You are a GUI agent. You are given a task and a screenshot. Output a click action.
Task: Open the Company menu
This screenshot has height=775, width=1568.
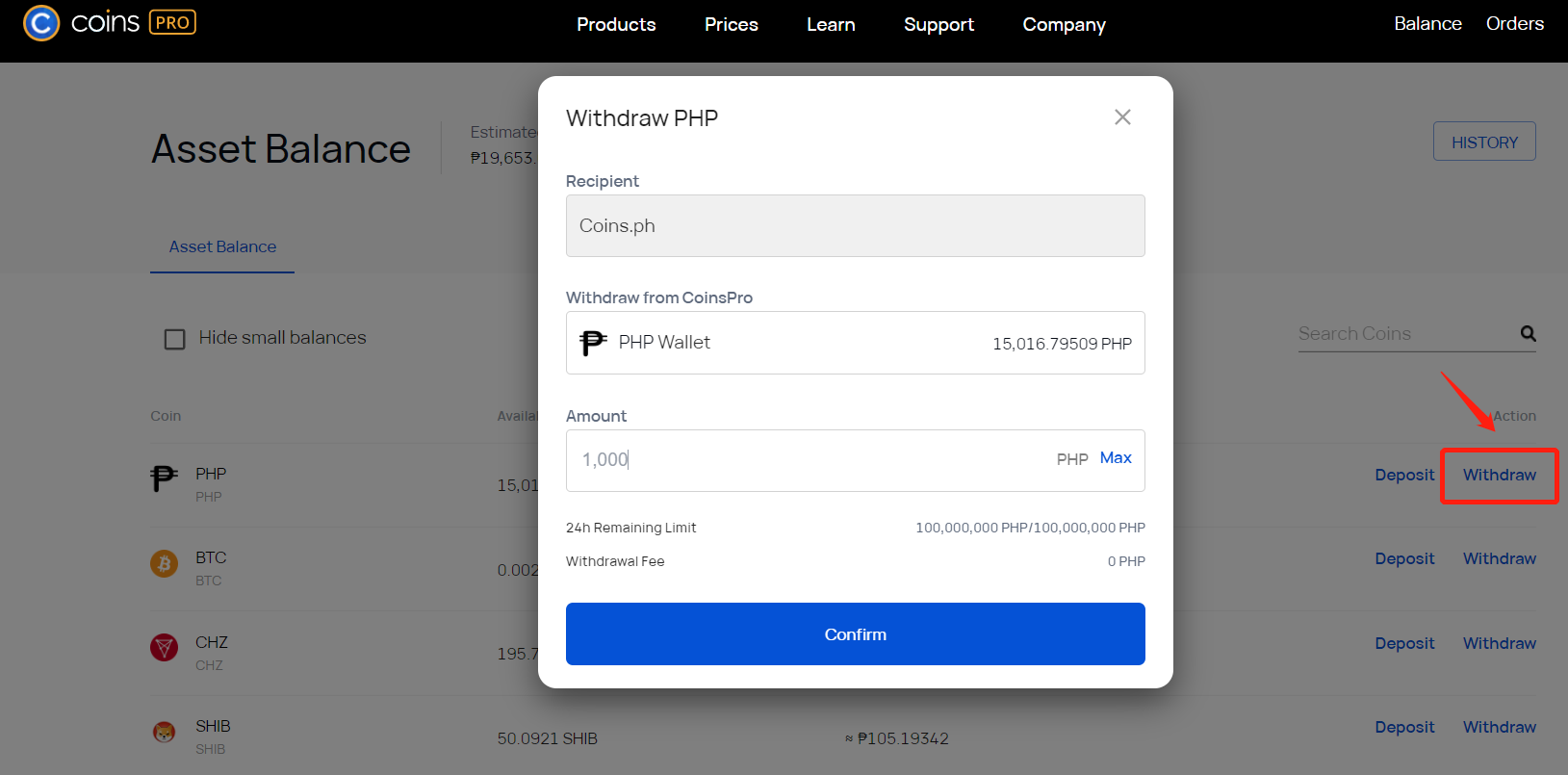(x=1063, y=24)
